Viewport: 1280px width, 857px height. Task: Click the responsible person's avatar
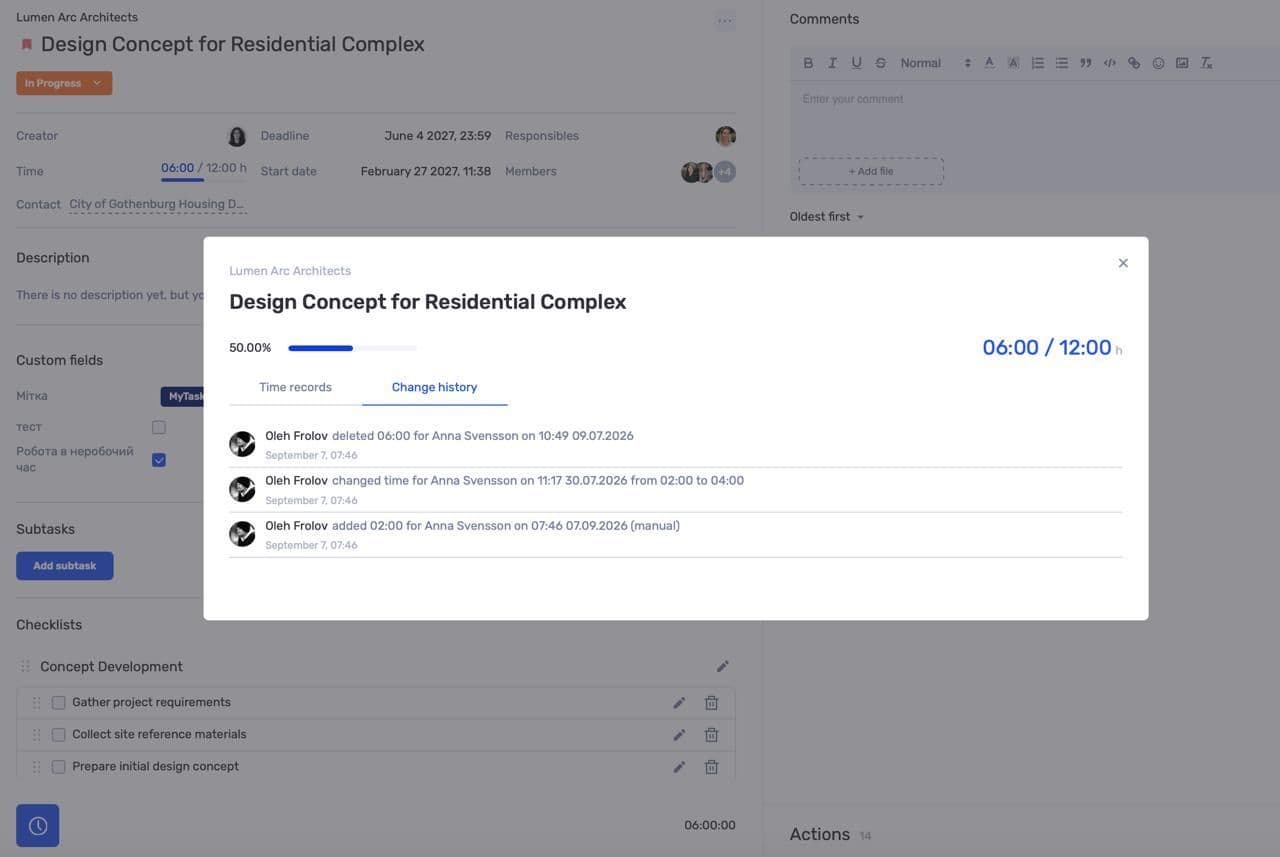point(726,136)
